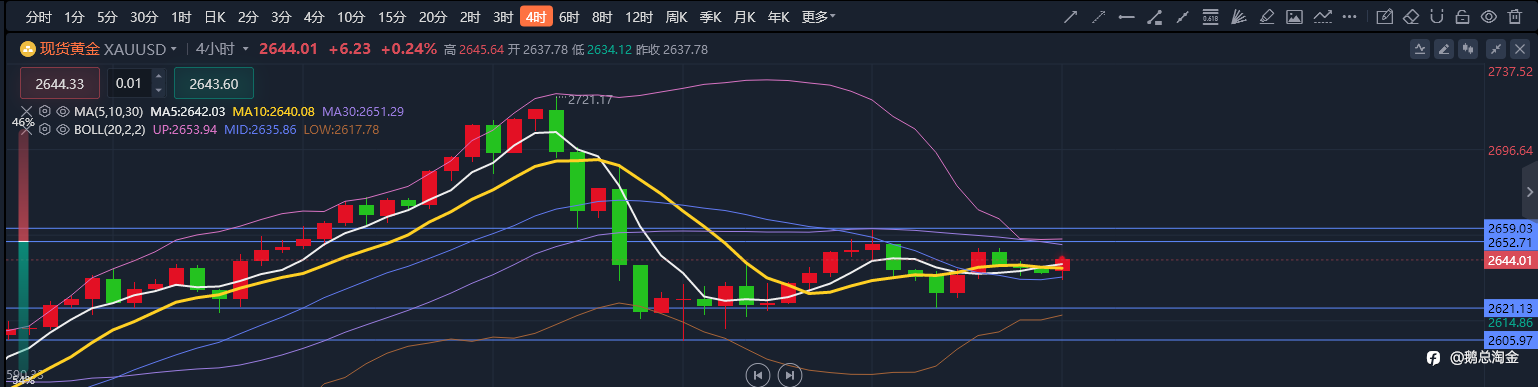The width and height of the screenshot is (1538, 387).
Task: Switch to 12时 timeframe
Action: [x=638, y=17]
